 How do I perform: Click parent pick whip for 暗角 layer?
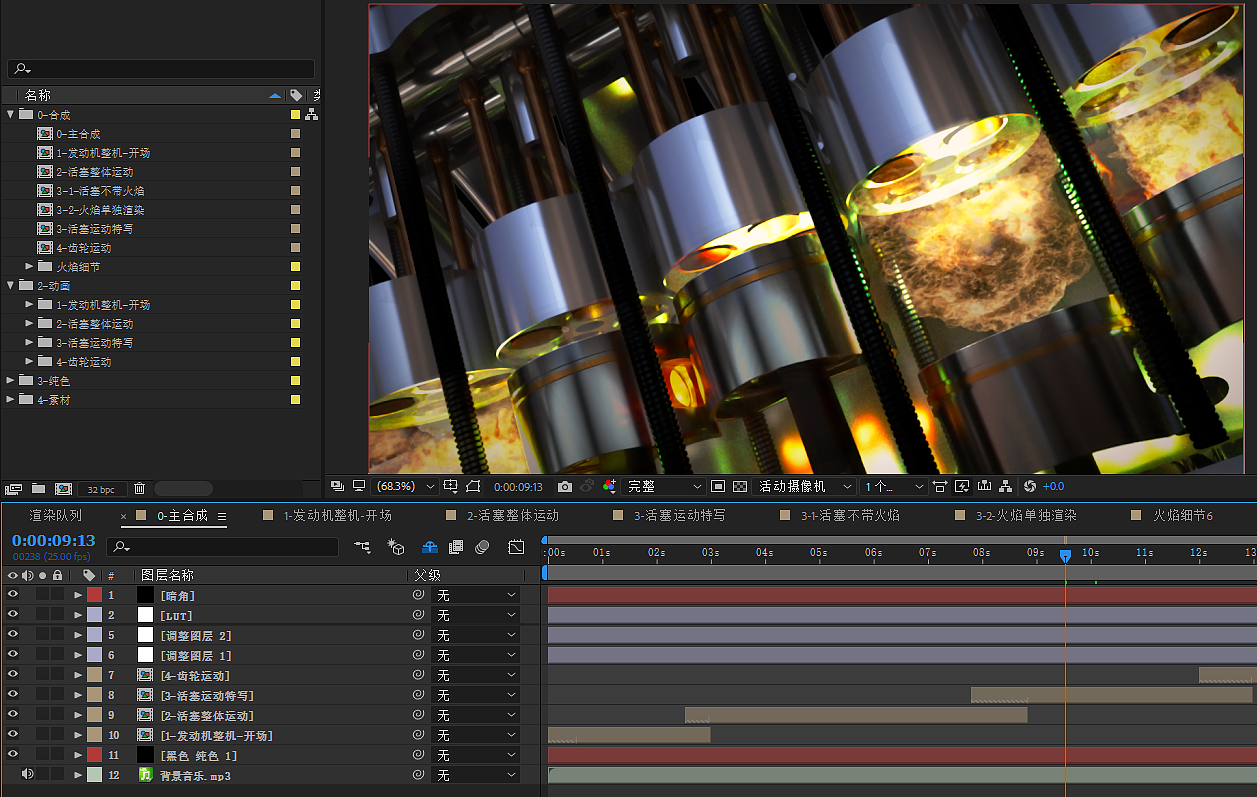point(418,595)
